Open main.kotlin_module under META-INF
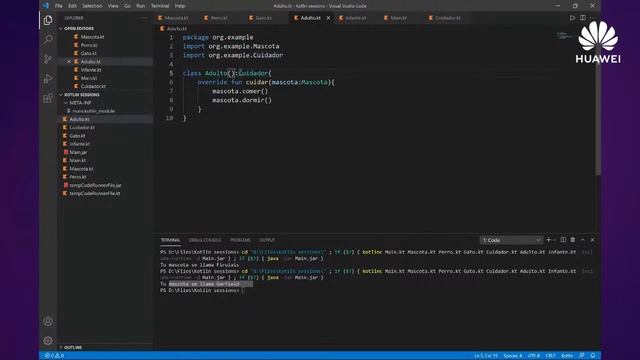The height and width of the screenshot is (360, 640). 93,111
